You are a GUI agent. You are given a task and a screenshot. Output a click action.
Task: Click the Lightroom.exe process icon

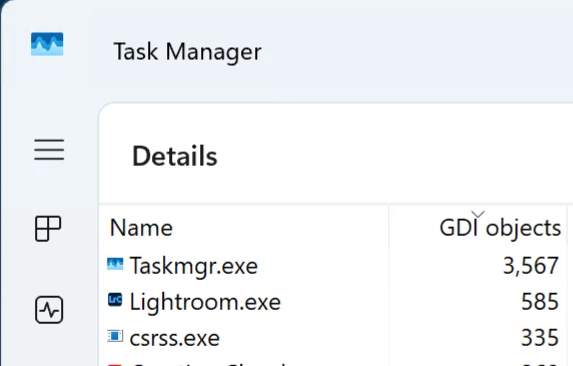tap(115, 300)
